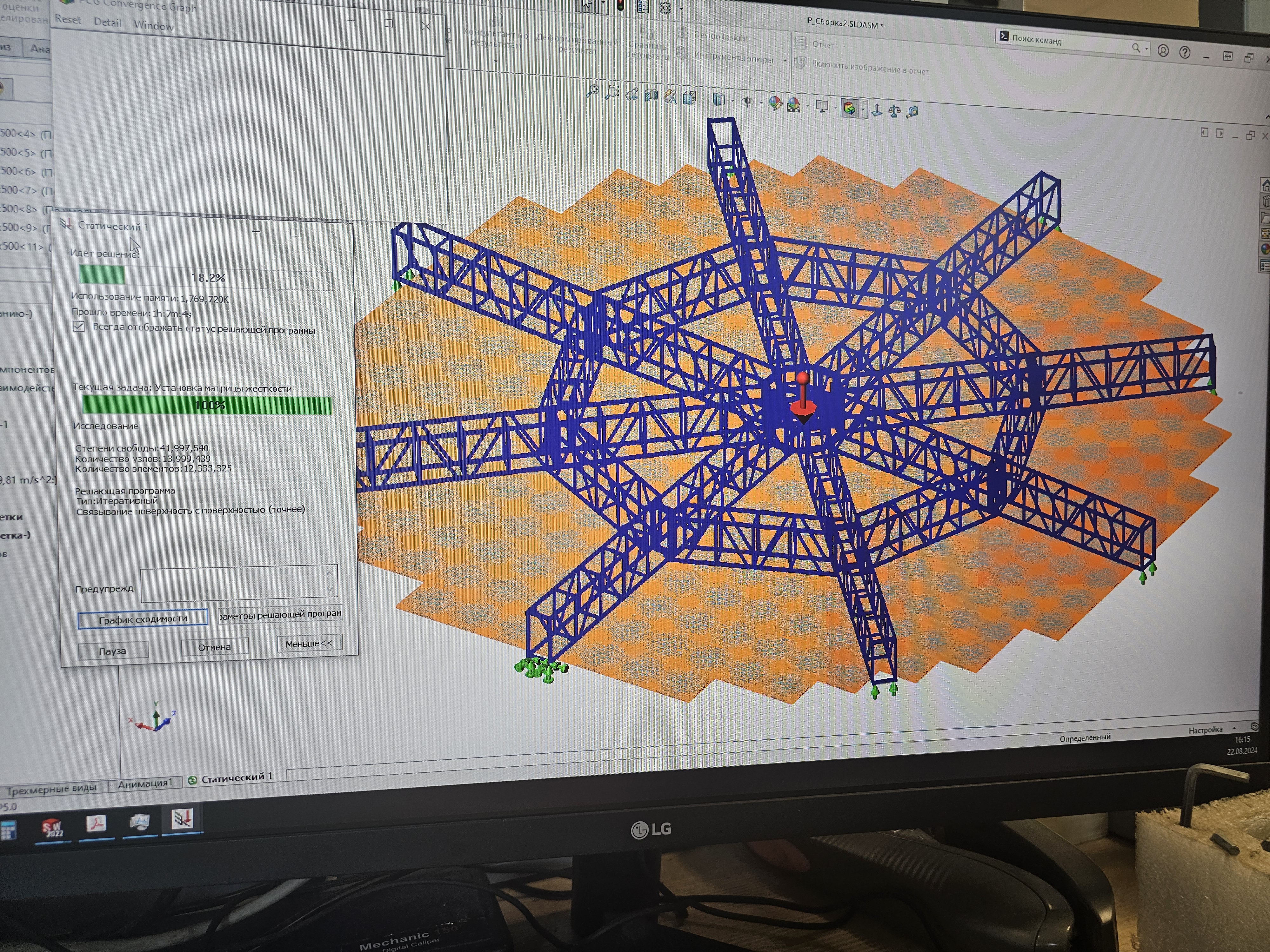Click View Orientation cube icon
The height and width of the screenshot is (952, 1270).
pos(690,97)
